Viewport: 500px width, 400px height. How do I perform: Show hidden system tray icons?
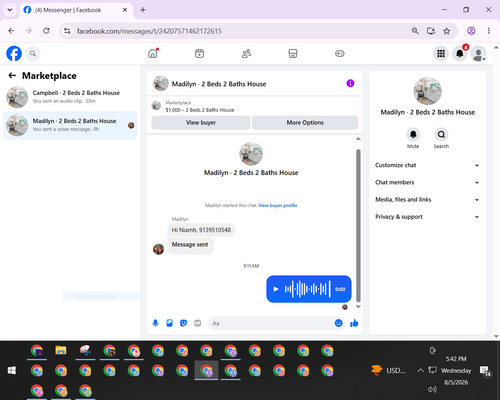coord(420,370)
